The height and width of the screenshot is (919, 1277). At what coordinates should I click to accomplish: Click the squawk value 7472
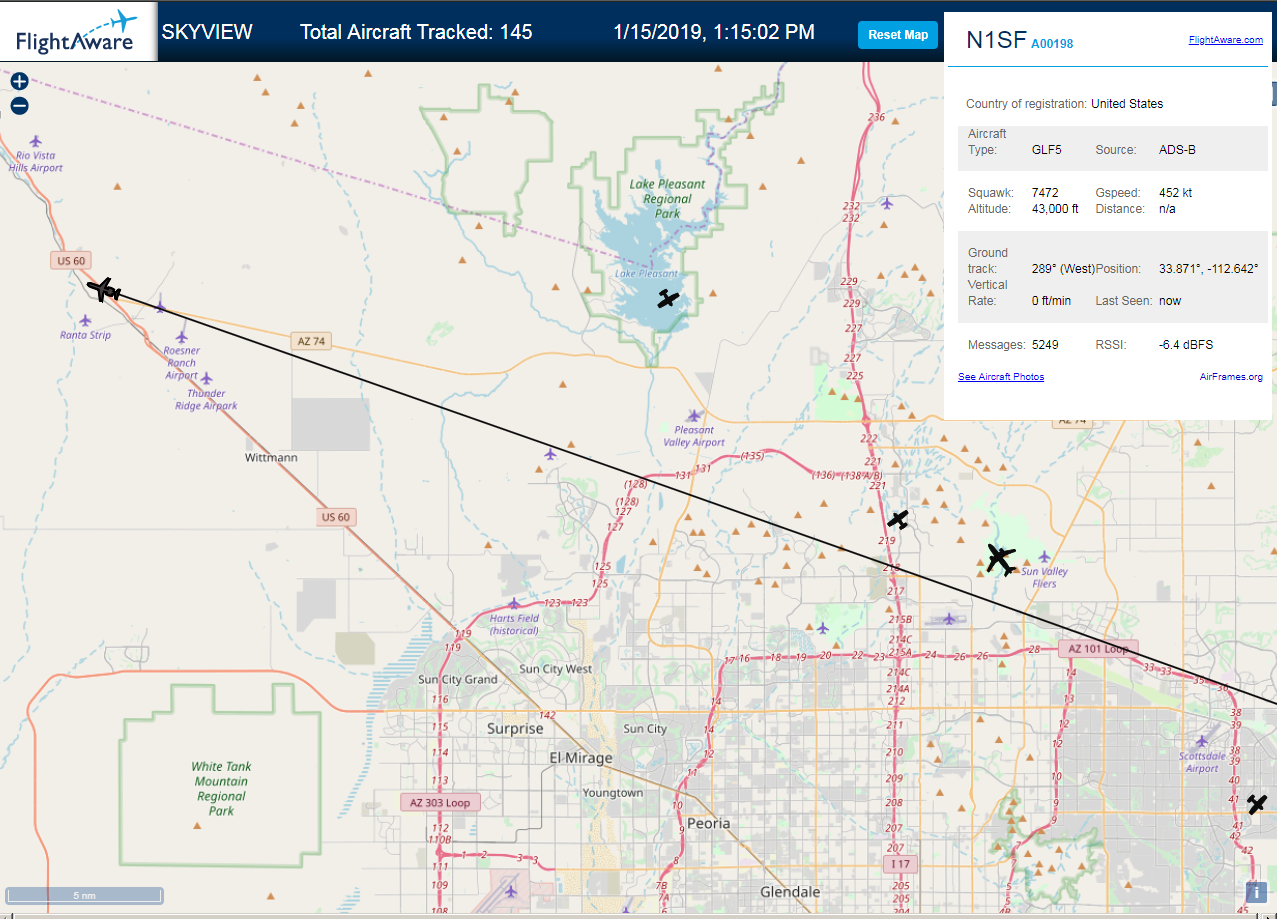point(1045,192)
